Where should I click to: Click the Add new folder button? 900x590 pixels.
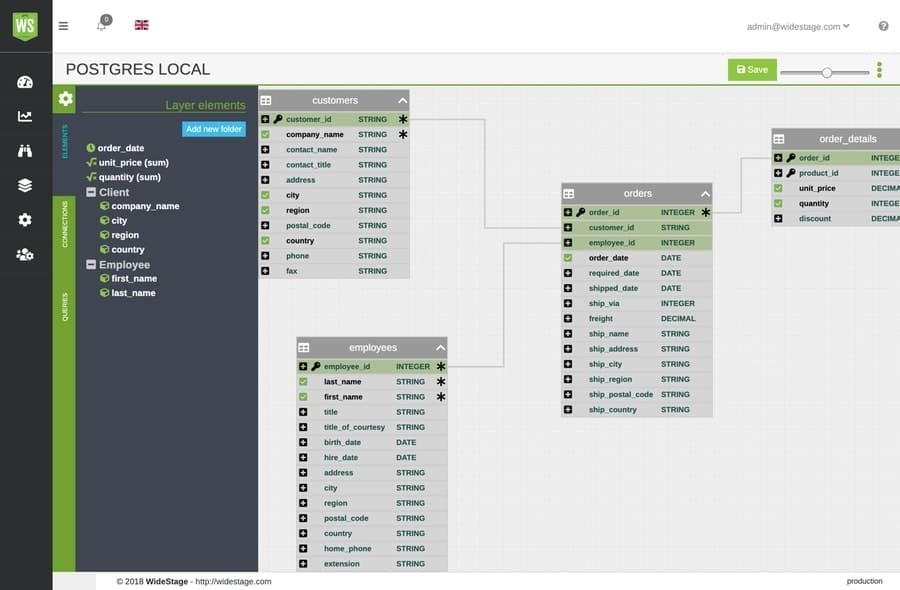coord(214,129)
